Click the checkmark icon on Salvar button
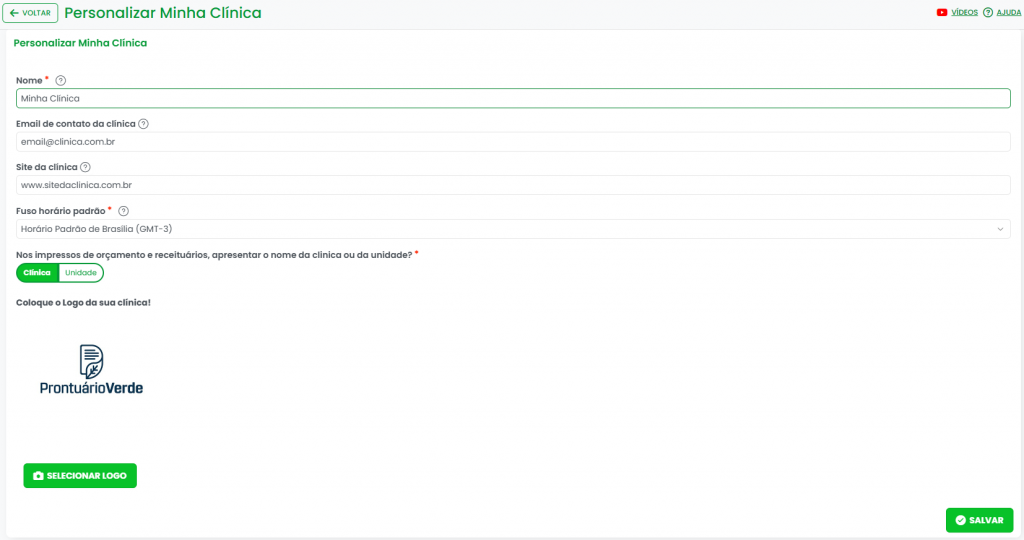Viewport: 1024px width, 540px height. pos(960,520)
